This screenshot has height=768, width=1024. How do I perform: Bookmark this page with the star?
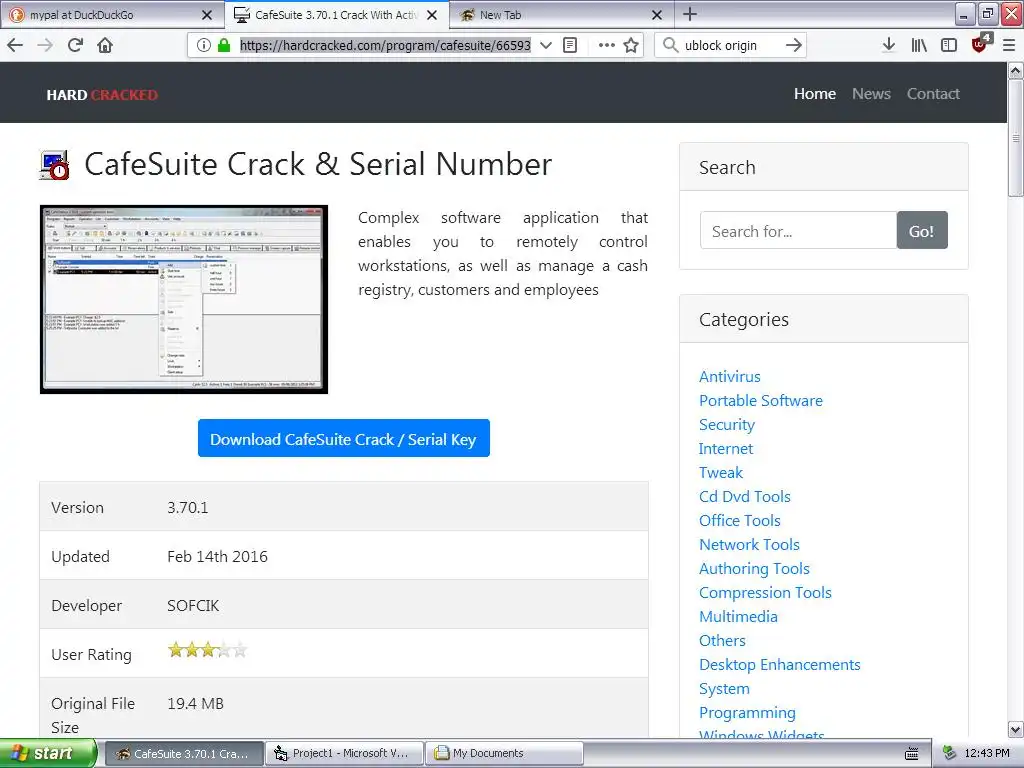point(631,45)
